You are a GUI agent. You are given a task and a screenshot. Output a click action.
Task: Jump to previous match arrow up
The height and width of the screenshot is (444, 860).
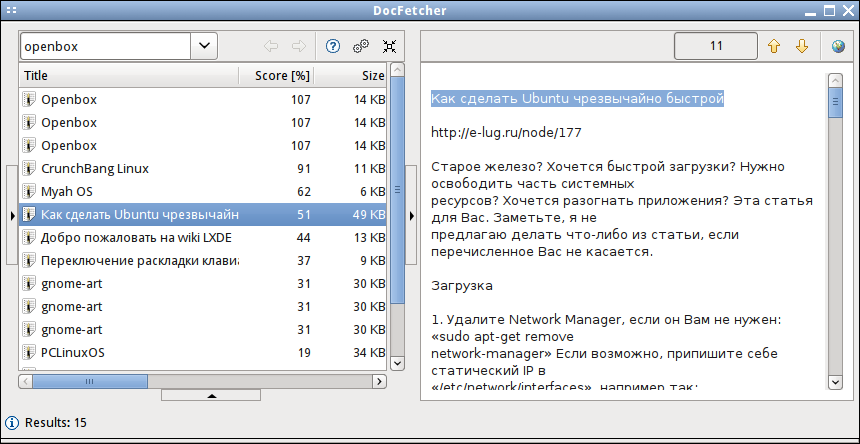tap(774, 47)
